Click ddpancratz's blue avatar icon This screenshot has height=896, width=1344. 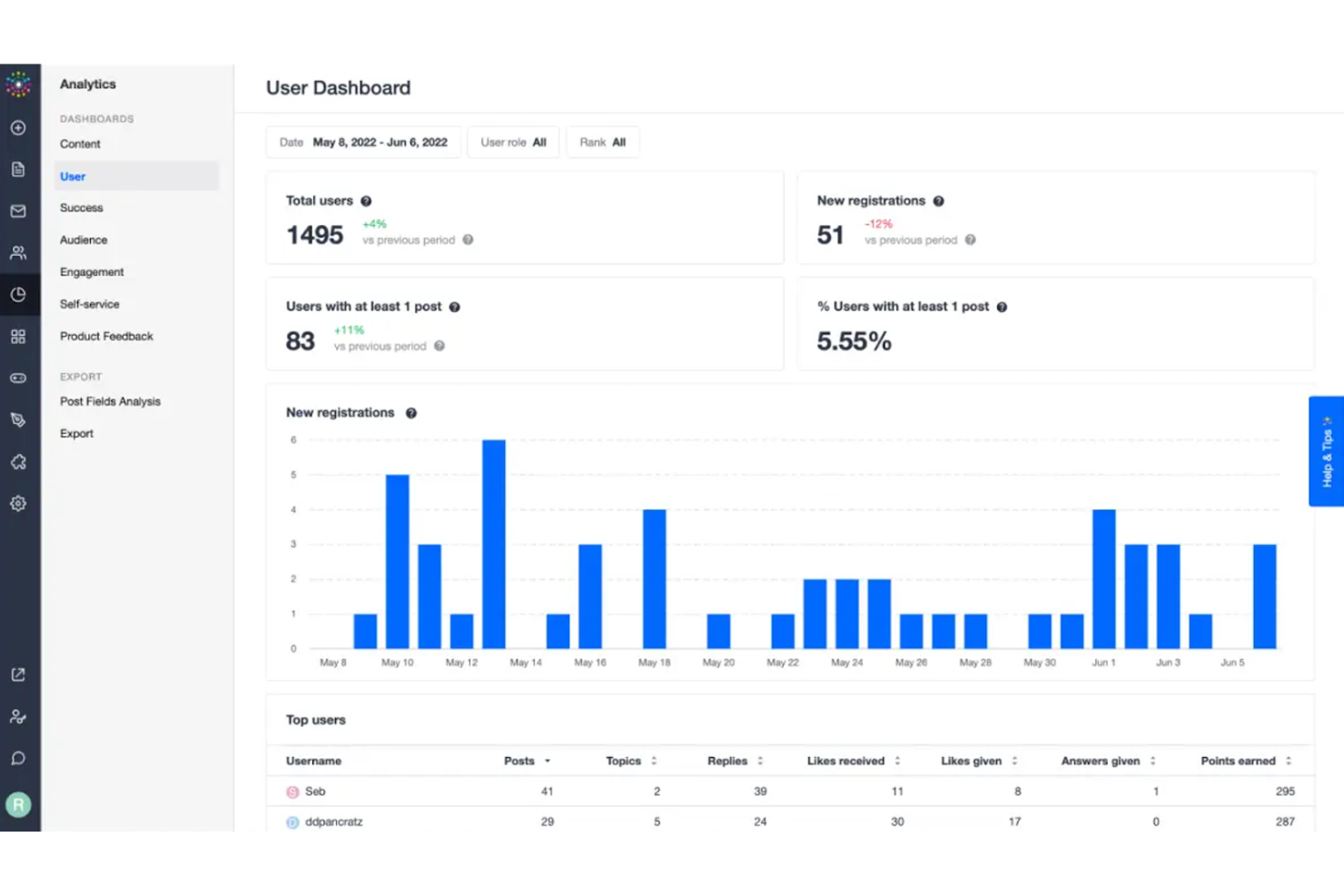[x=292, y=822]
